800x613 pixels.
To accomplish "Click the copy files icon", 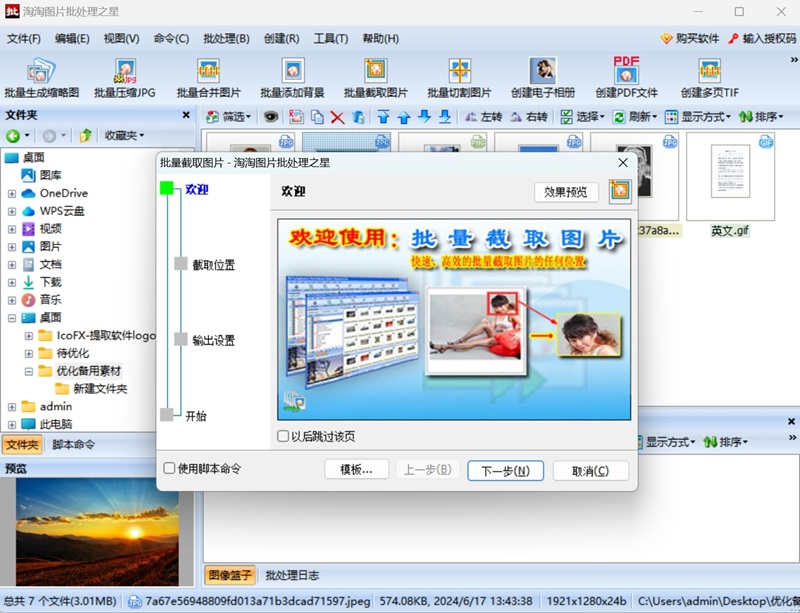I will 317,117.
